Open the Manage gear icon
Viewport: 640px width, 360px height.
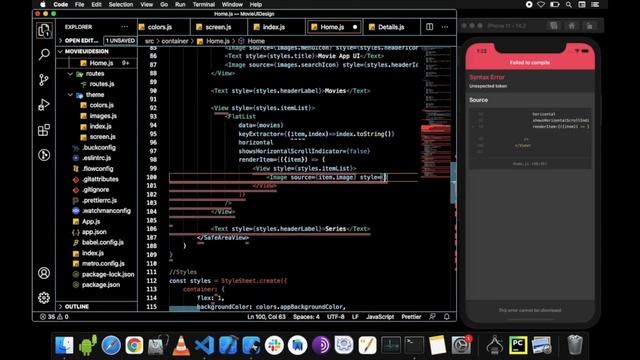[x=44, y=298]
